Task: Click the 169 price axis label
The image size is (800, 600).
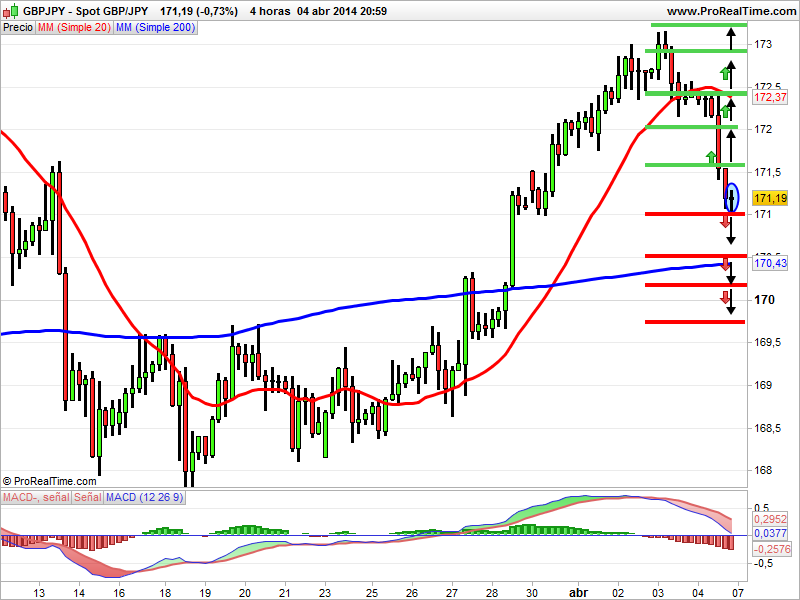Action: tap(763, 385)
